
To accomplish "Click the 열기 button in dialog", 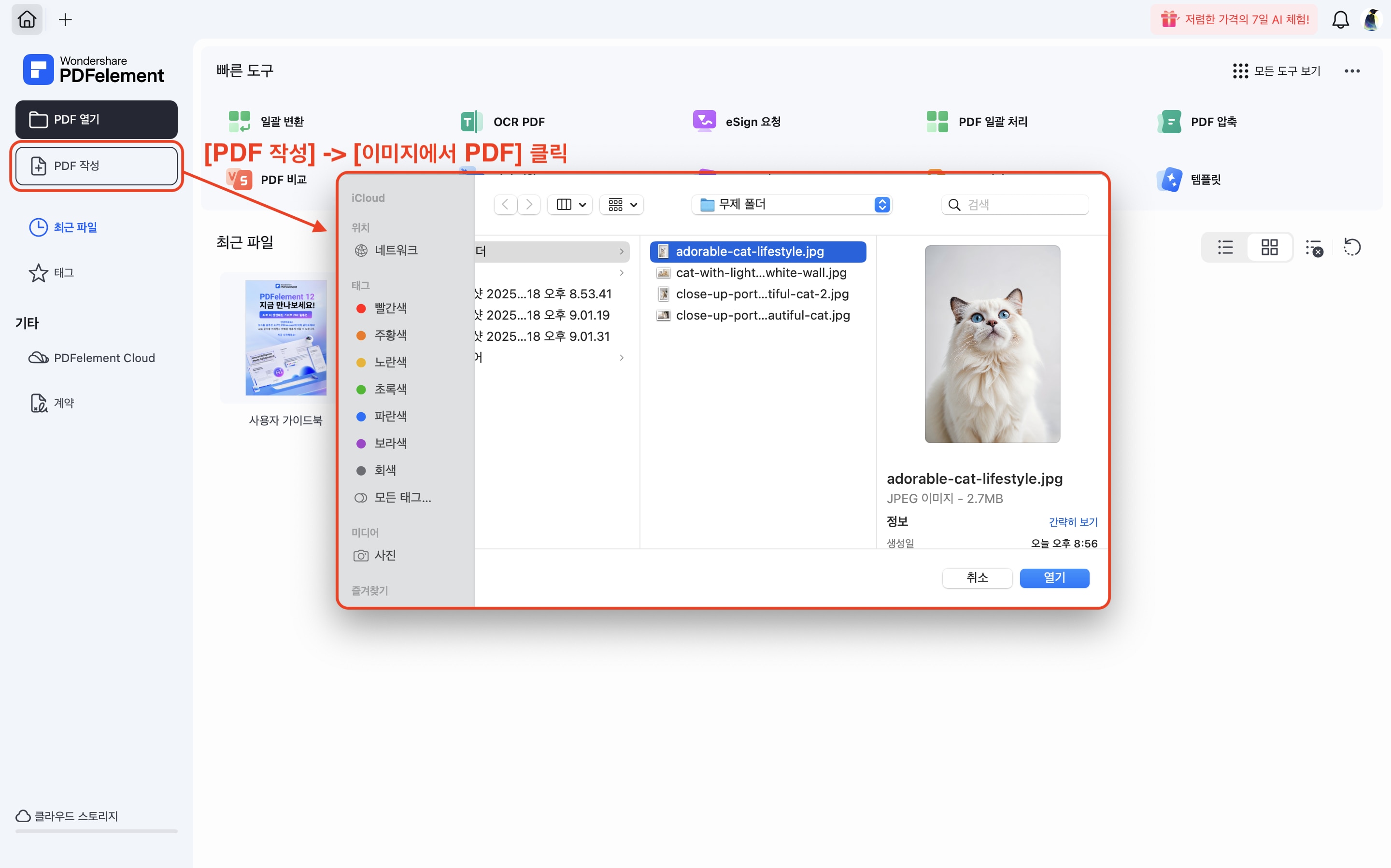I will [x=1054, y=577].
